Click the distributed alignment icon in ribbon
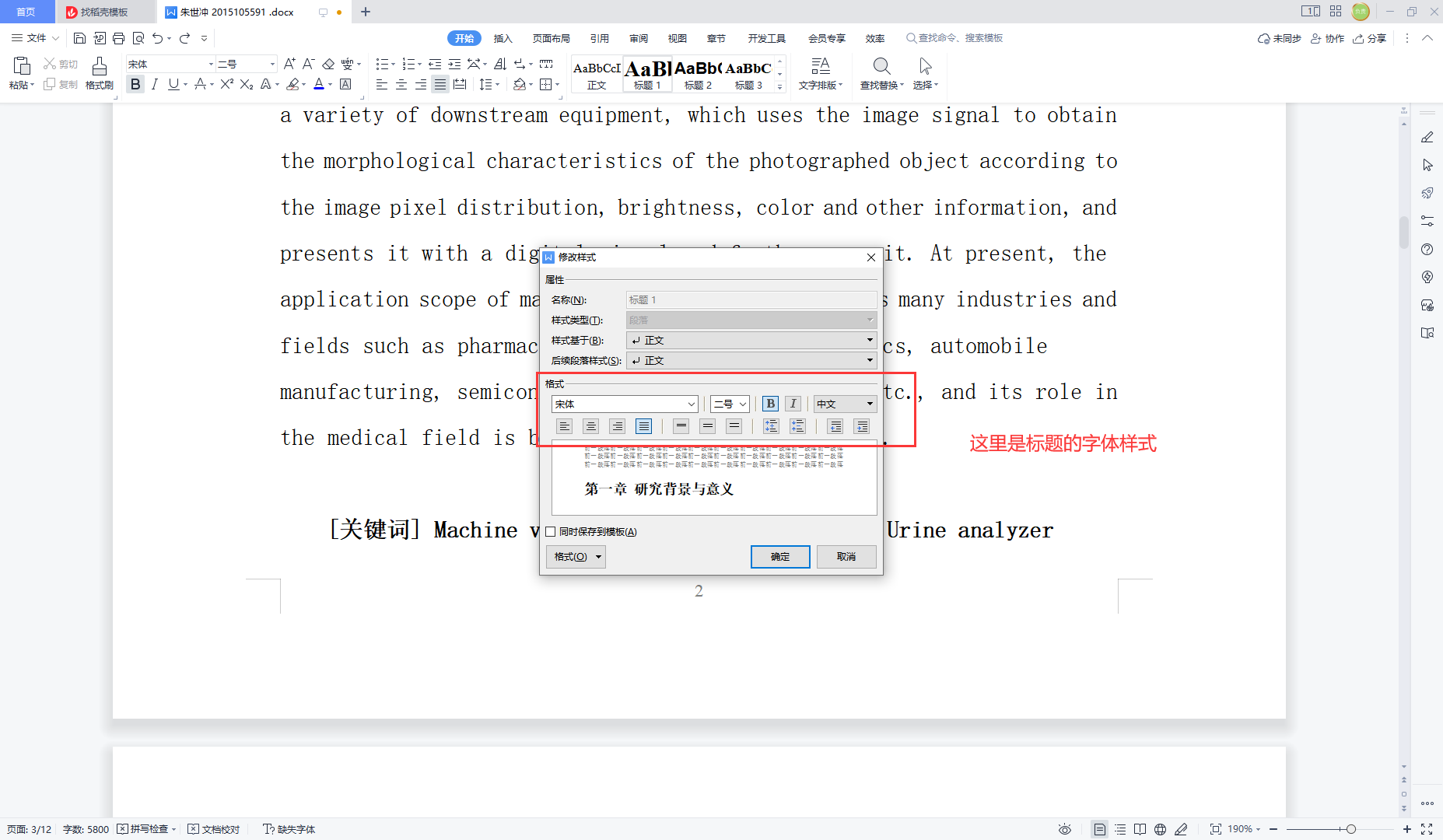1443x840 pixels. click(x=460, y=84)
